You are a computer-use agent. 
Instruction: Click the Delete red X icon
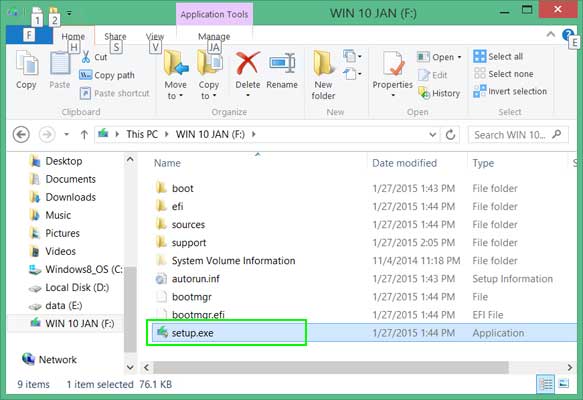coord(248,63)
